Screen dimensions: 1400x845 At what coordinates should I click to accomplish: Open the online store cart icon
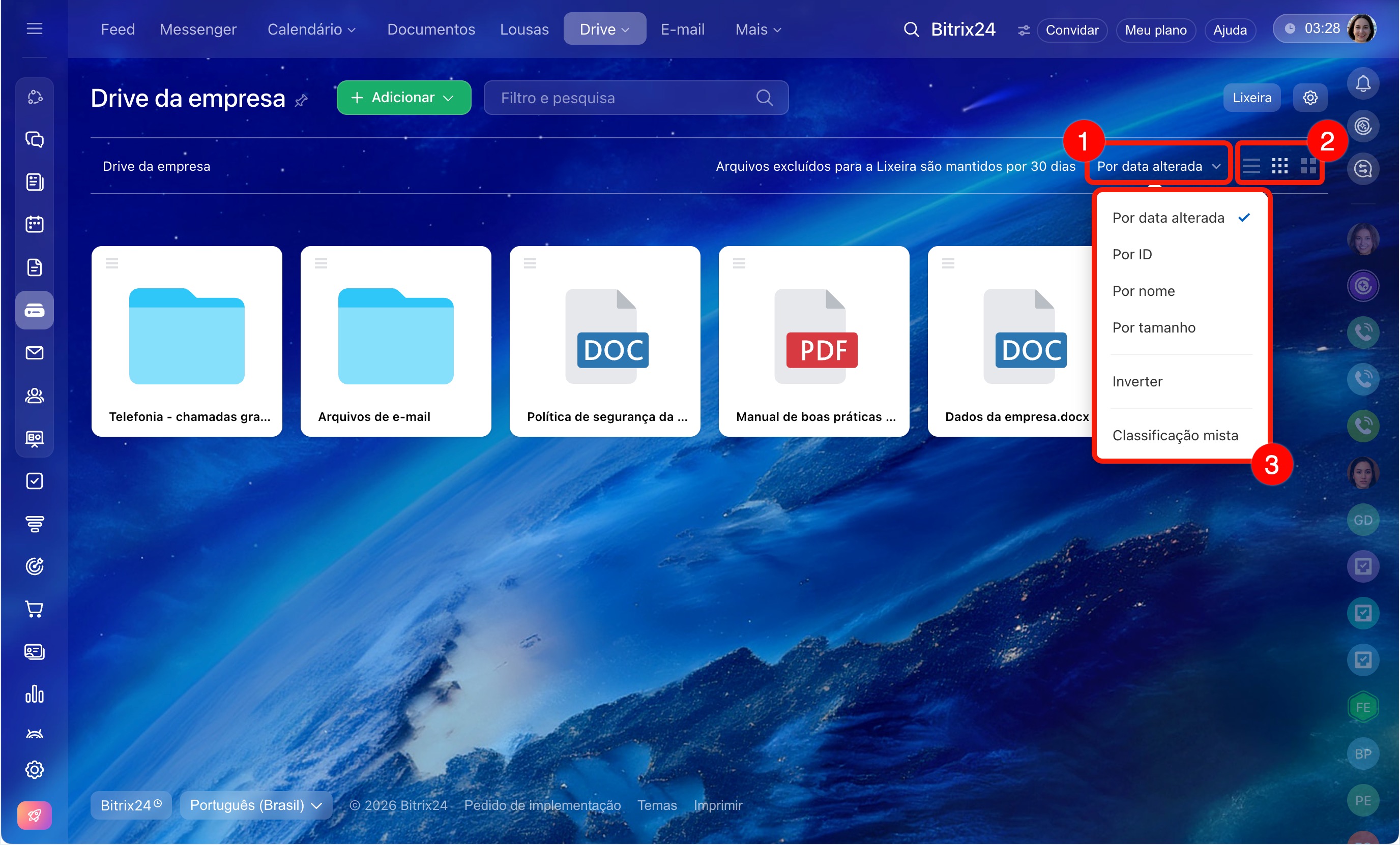[35, 609]
